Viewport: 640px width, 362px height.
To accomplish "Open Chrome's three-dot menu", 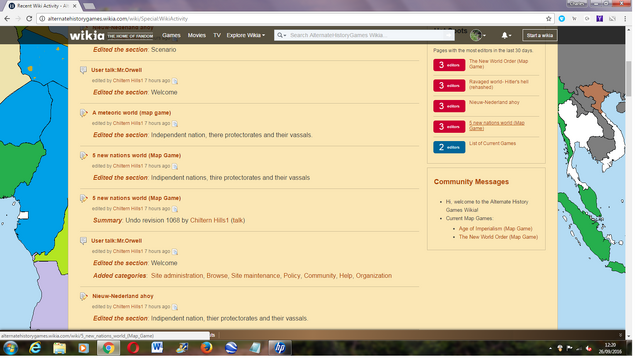I will coord(625,19).
